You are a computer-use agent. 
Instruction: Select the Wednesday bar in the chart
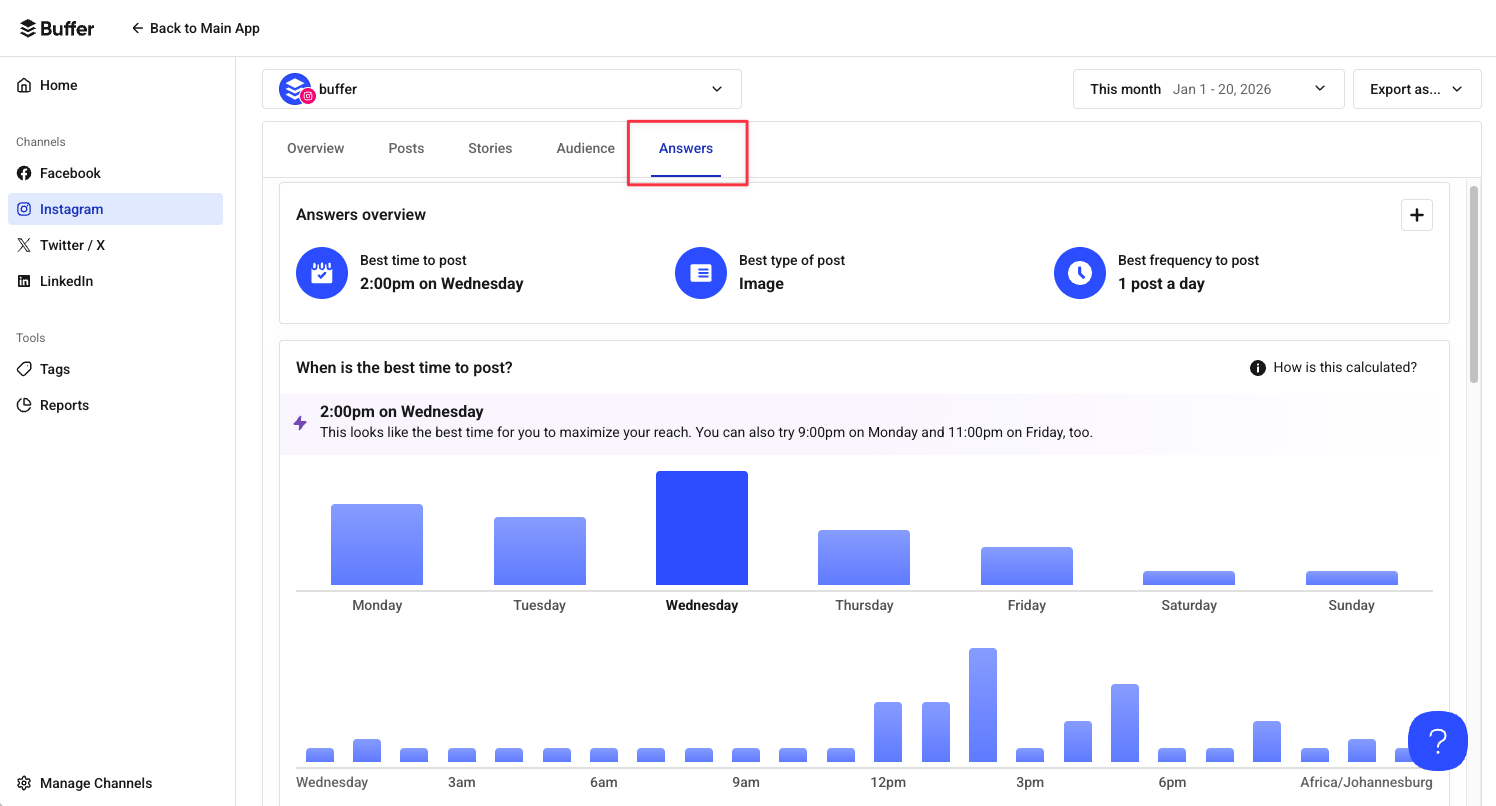(x=701, y=527)
